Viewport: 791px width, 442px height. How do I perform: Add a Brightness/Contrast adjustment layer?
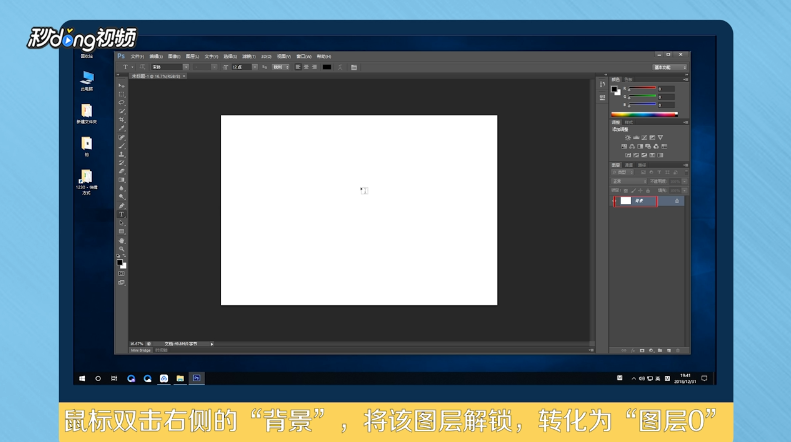point(628,137)
